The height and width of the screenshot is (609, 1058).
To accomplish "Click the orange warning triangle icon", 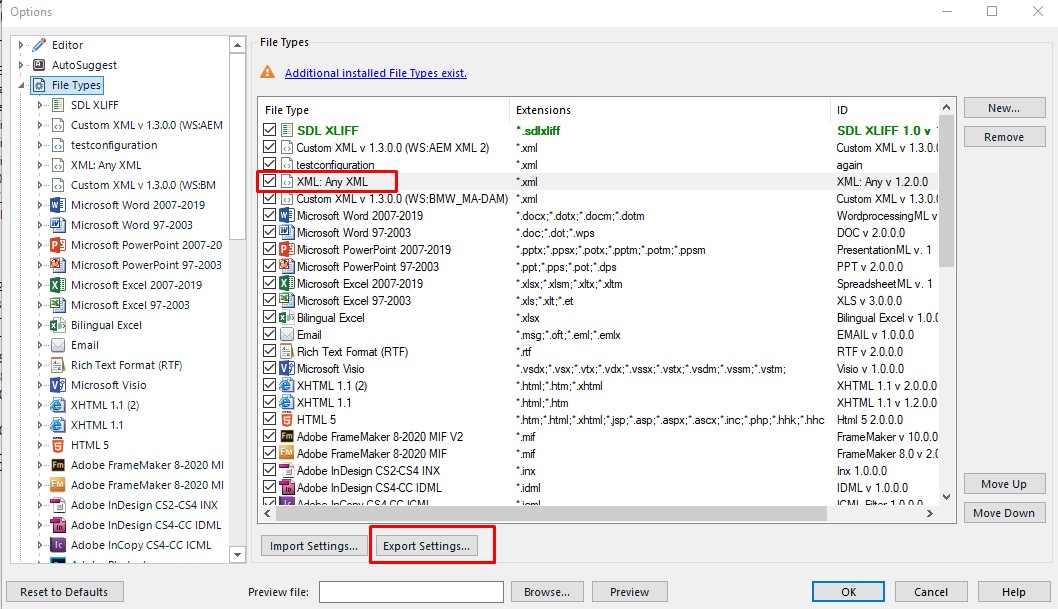I will coord(268,72).
